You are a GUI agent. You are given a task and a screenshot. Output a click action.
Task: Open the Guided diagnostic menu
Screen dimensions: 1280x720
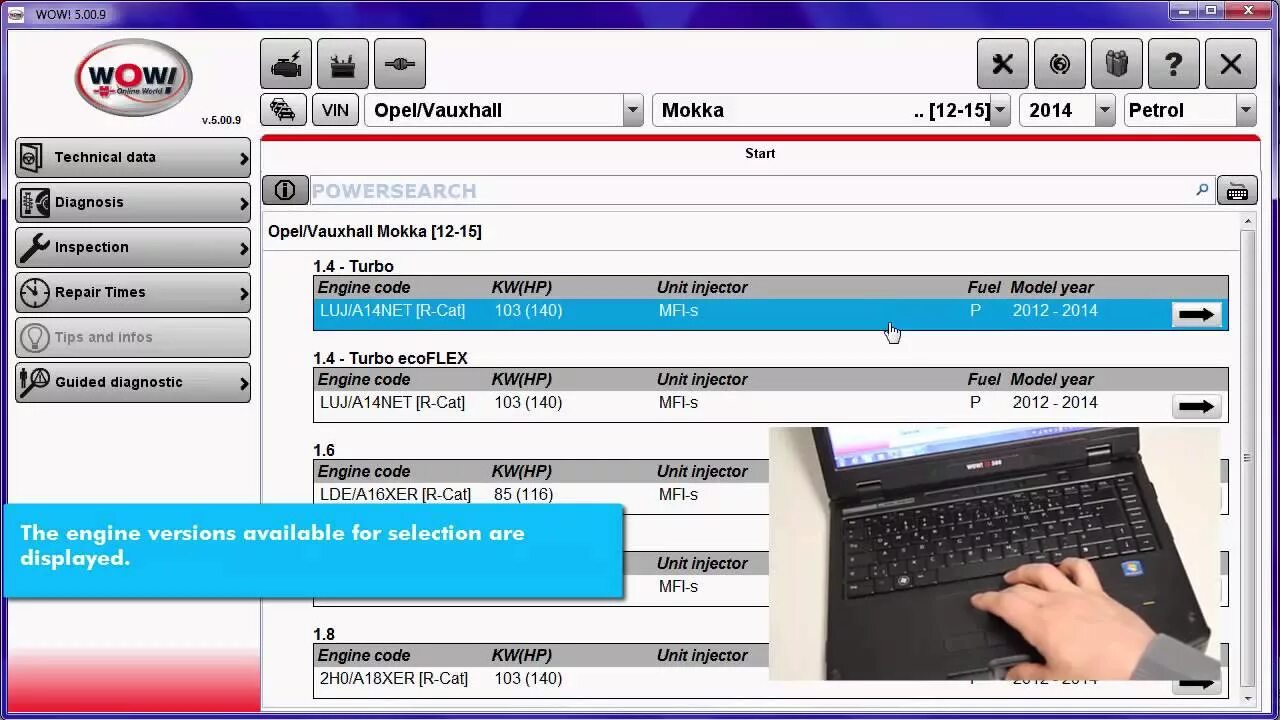coord(133,383)
